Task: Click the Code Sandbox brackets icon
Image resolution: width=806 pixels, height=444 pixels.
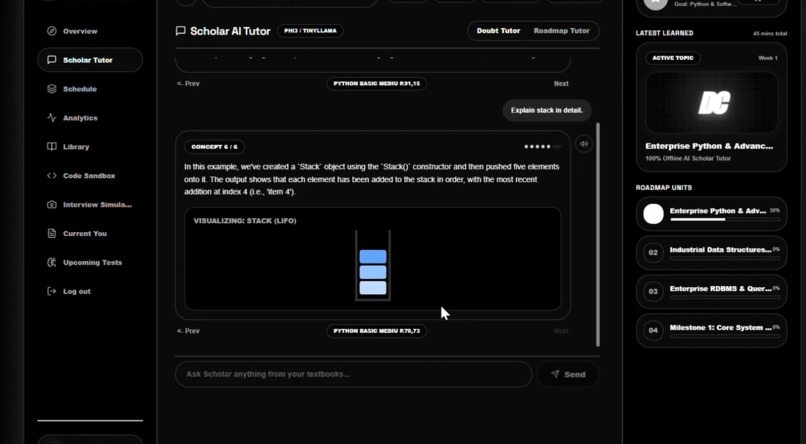Action: (x=51, y=175)
